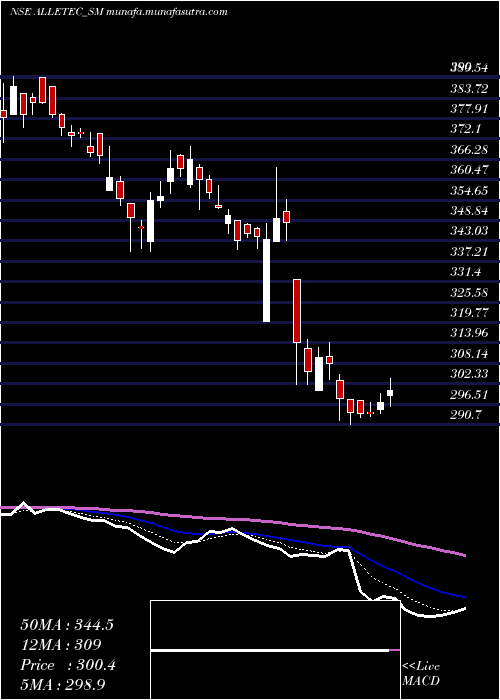The width and height of the screenshot is (500, 700).
Task: Select the 377.91 price axis label
Action: (x=469, y=109)
